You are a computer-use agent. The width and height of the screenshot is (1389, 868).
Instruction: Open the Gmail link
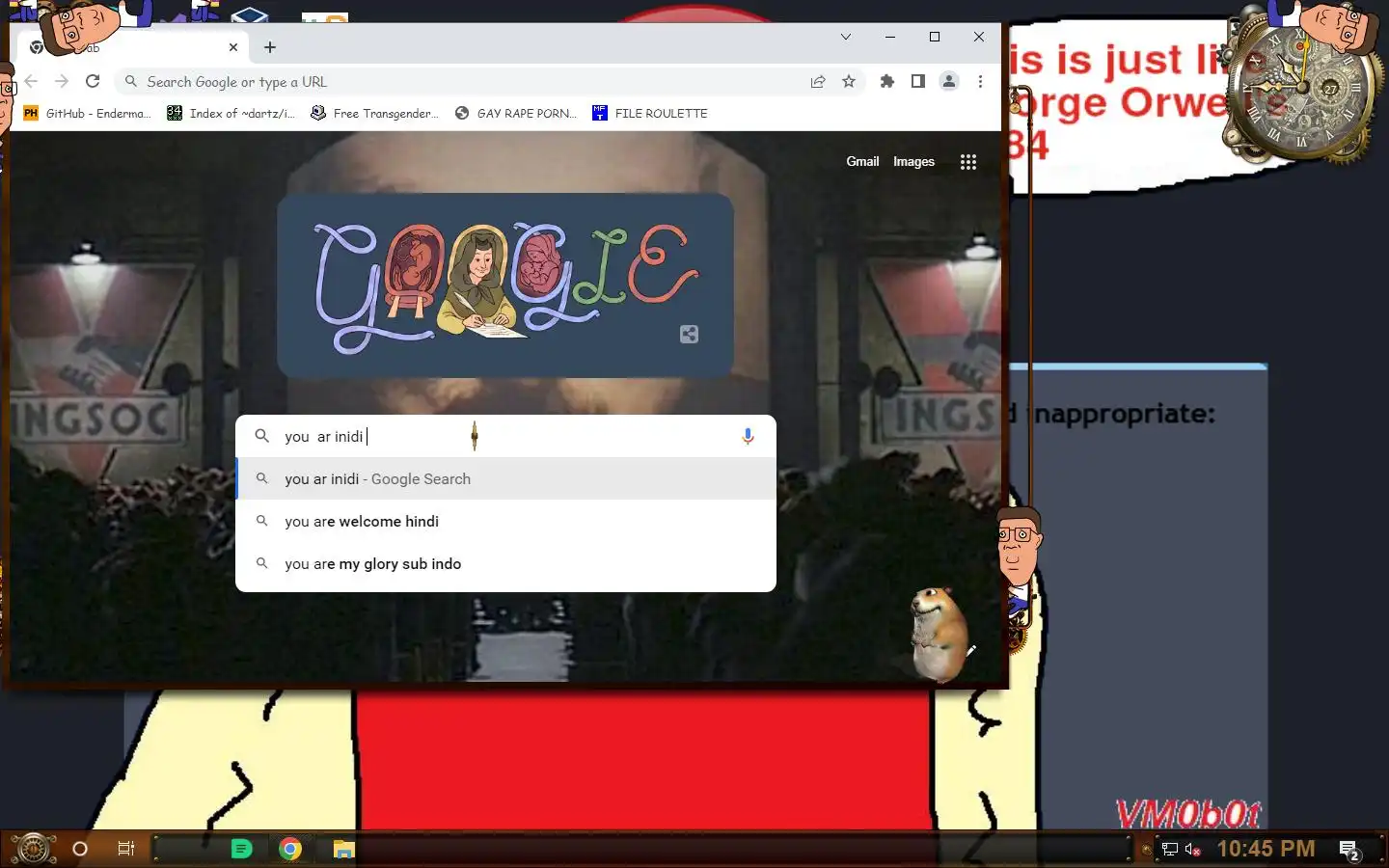(862, 161)
